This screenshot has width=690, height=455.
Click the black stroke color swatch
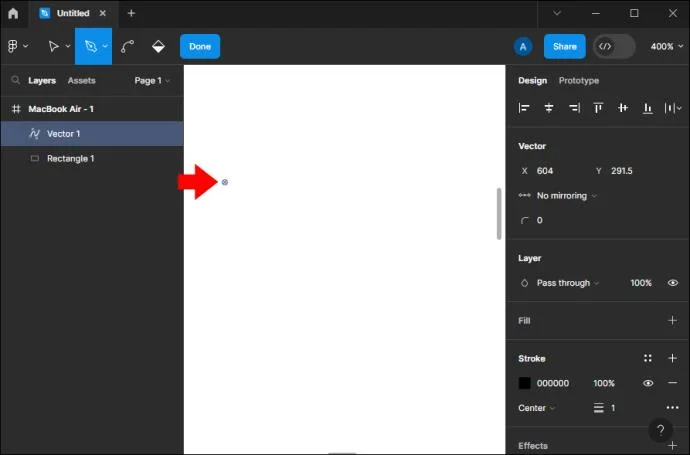tap(525, 383)
